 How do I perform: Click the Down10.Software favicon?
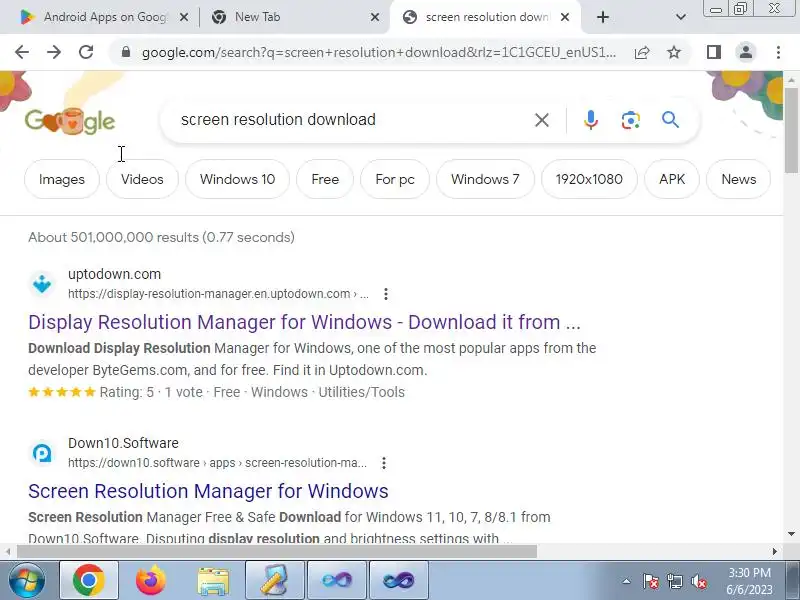(42, 453)
